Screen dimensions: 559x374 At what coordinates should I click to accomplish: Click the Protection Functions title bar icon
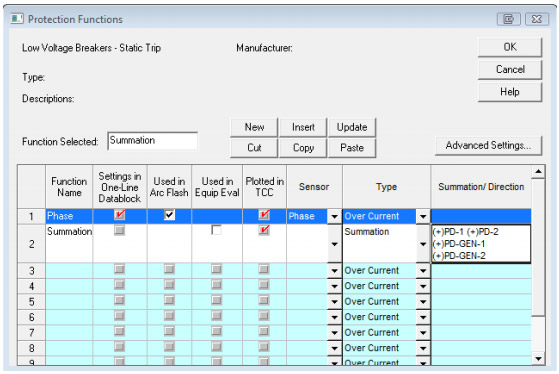tap(17, 19)
